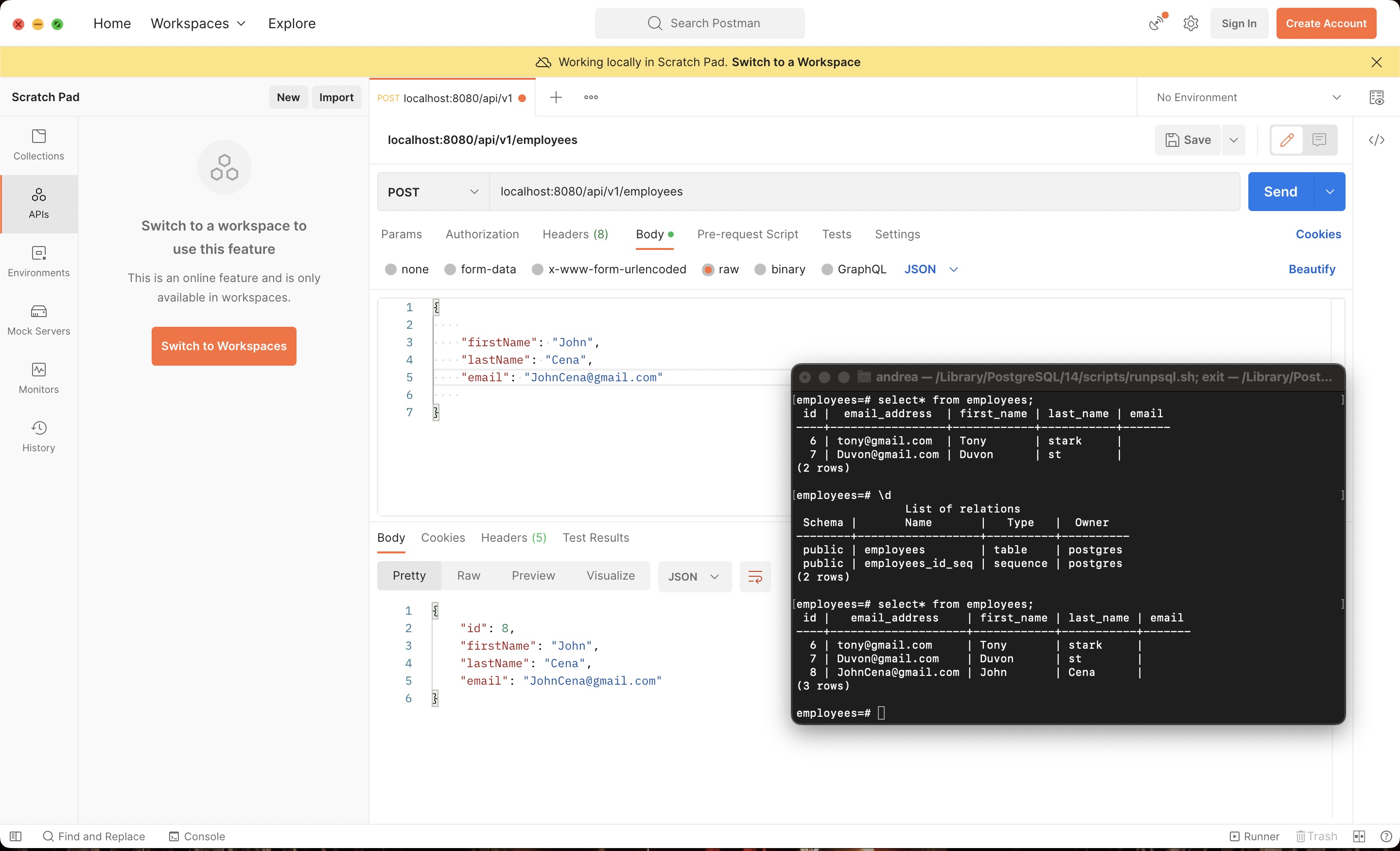Send the employees POST request
1400x851 pixels.
[1280, 192]
